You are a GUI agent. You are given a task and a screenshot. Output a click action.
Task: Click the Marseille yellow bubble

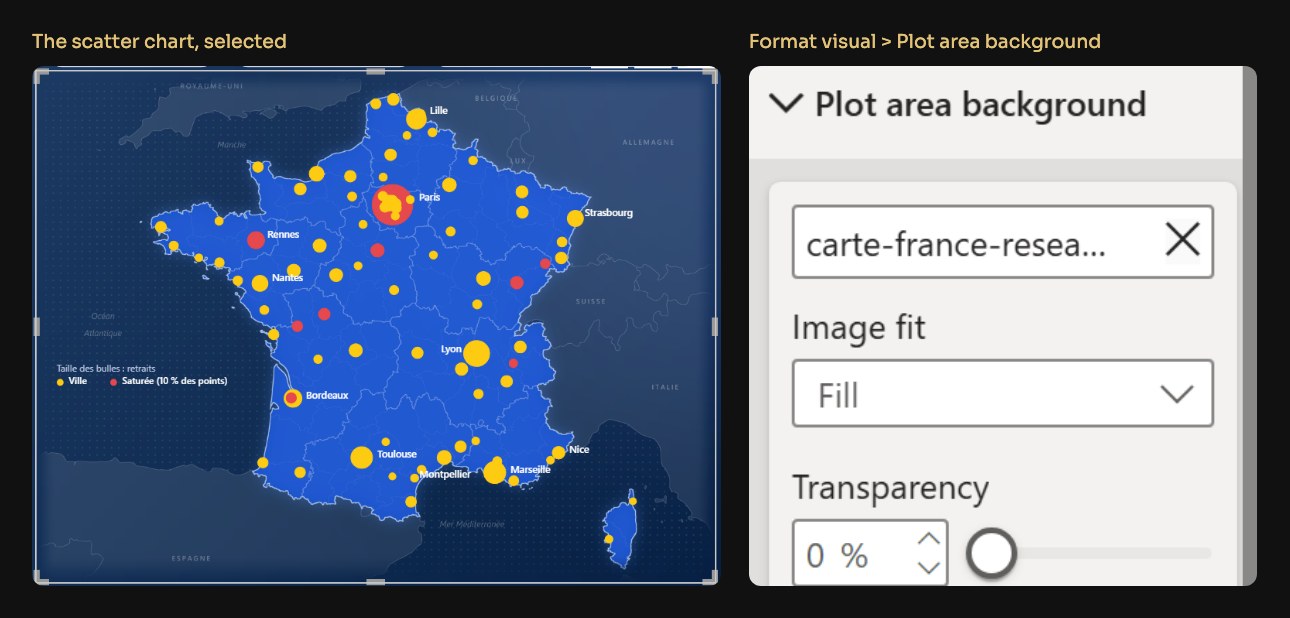click(x=495, y=473)
